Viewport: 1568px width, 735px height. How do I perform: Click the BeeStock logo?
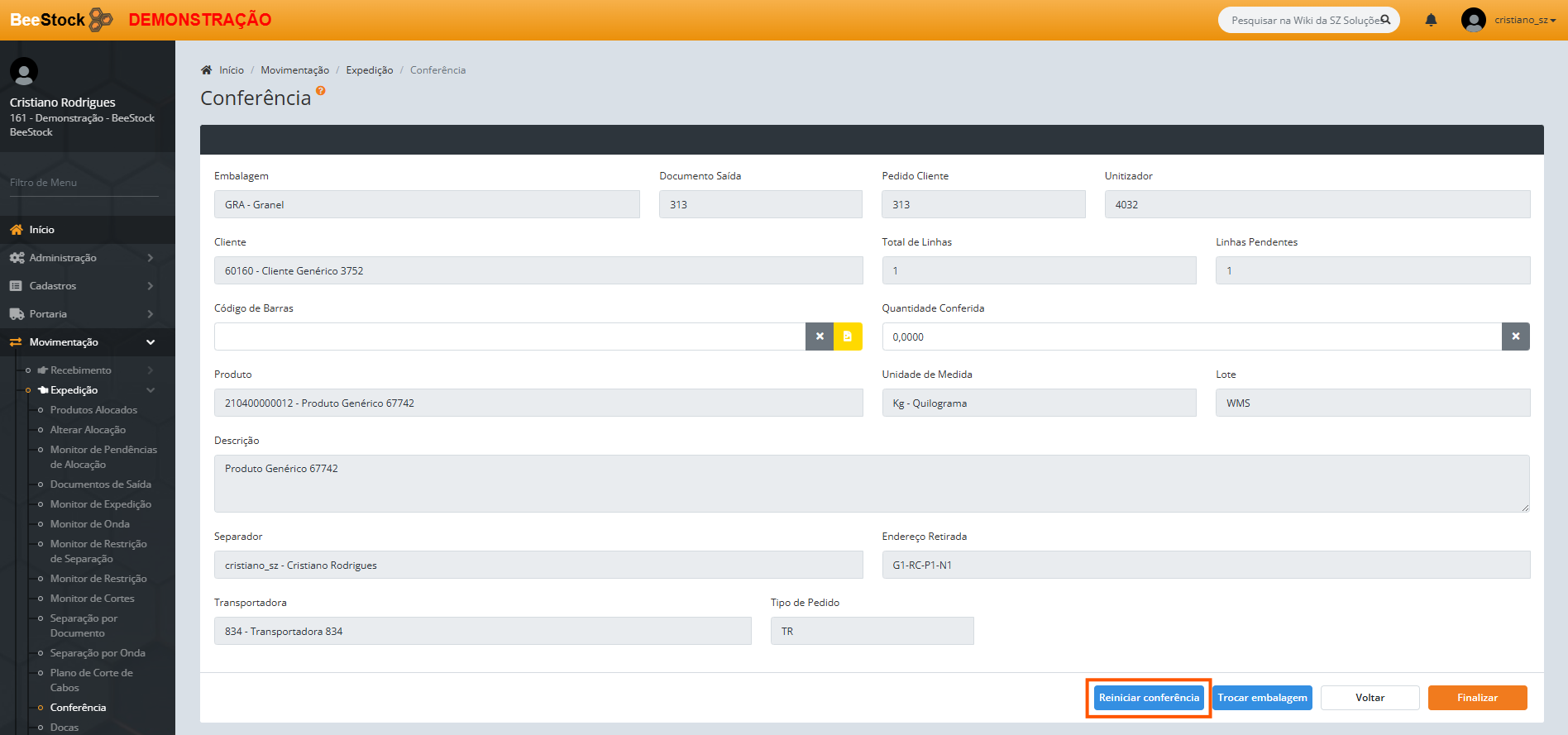[60, 20]
